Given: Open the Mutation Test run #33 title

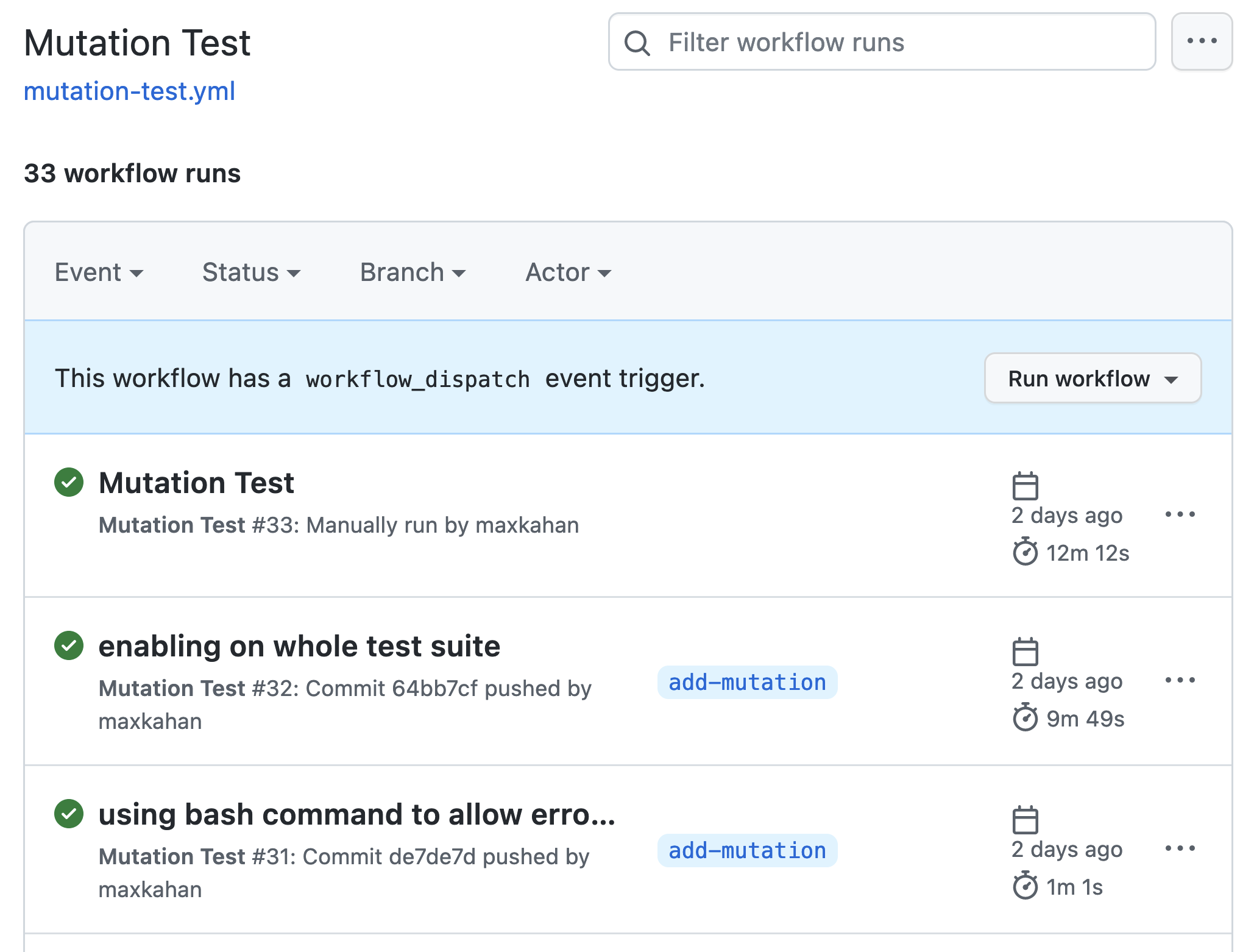Looking at the screenshot, I should [196, 483].
